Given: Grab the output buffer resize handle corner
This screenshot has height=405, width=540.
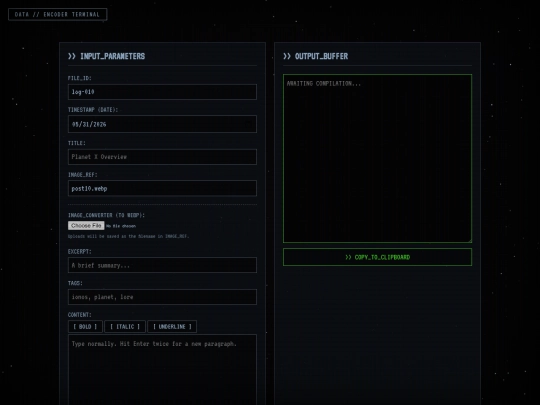Looking at the screenshot, I should (x=470, y=240).
